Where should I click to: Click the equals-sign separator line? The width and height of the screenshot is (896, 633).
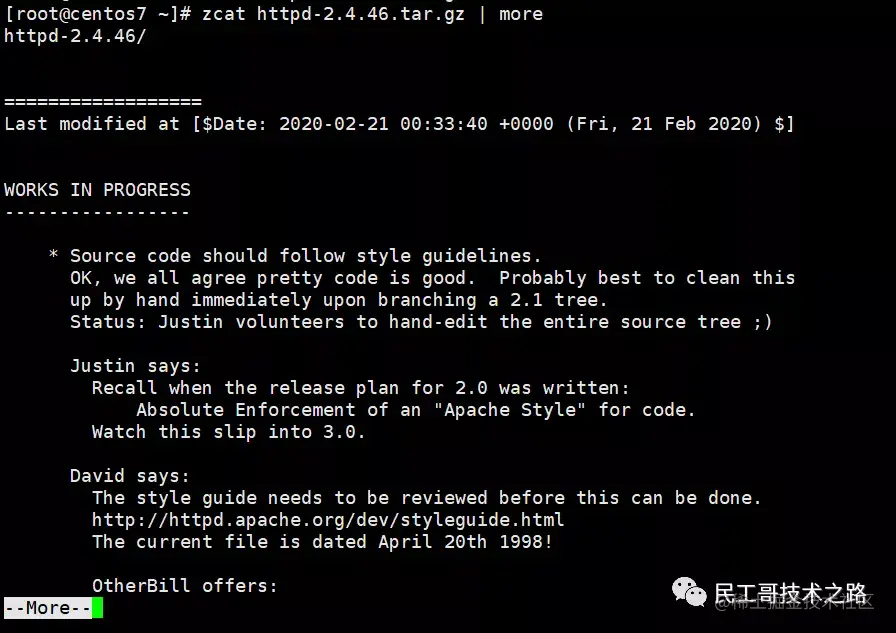tap(103, 102)
